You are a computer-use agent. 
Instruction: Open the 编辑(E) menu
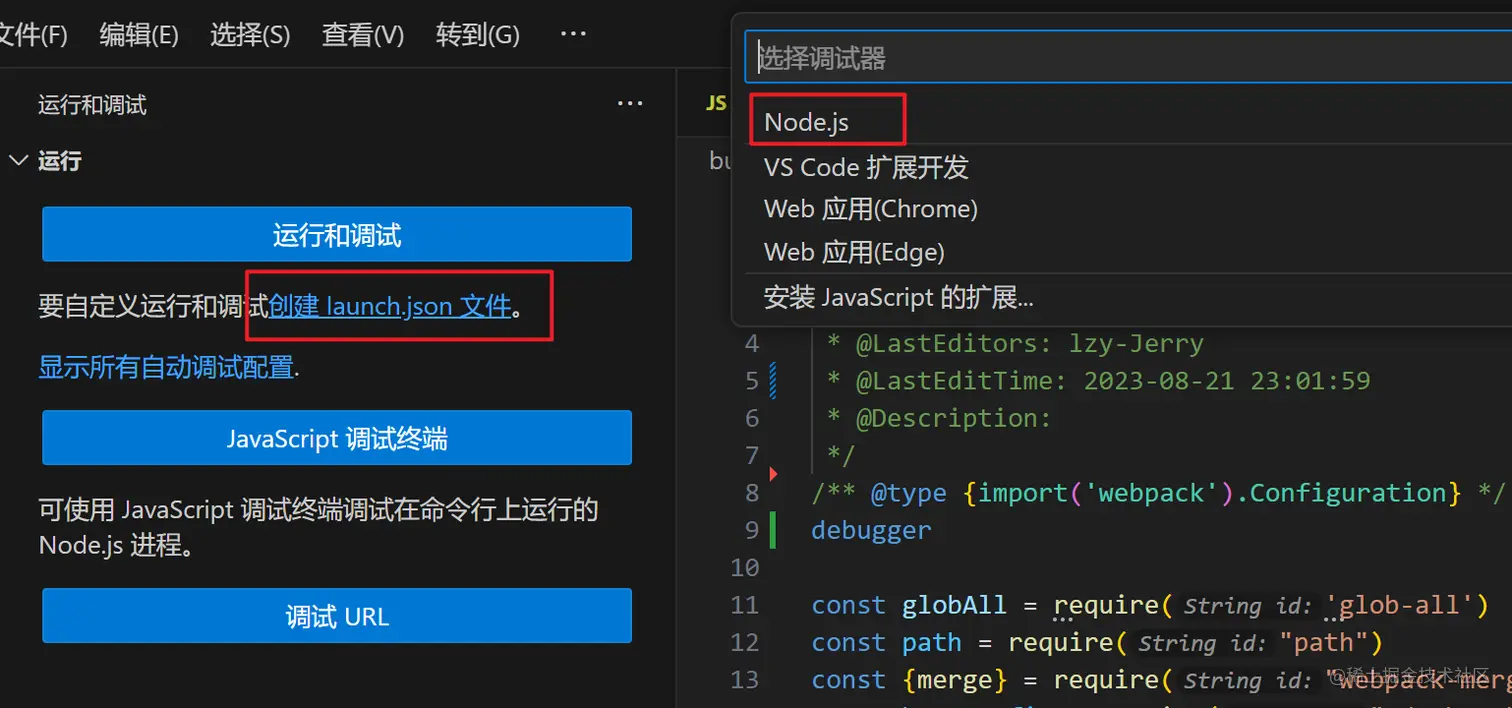point(139,35)
